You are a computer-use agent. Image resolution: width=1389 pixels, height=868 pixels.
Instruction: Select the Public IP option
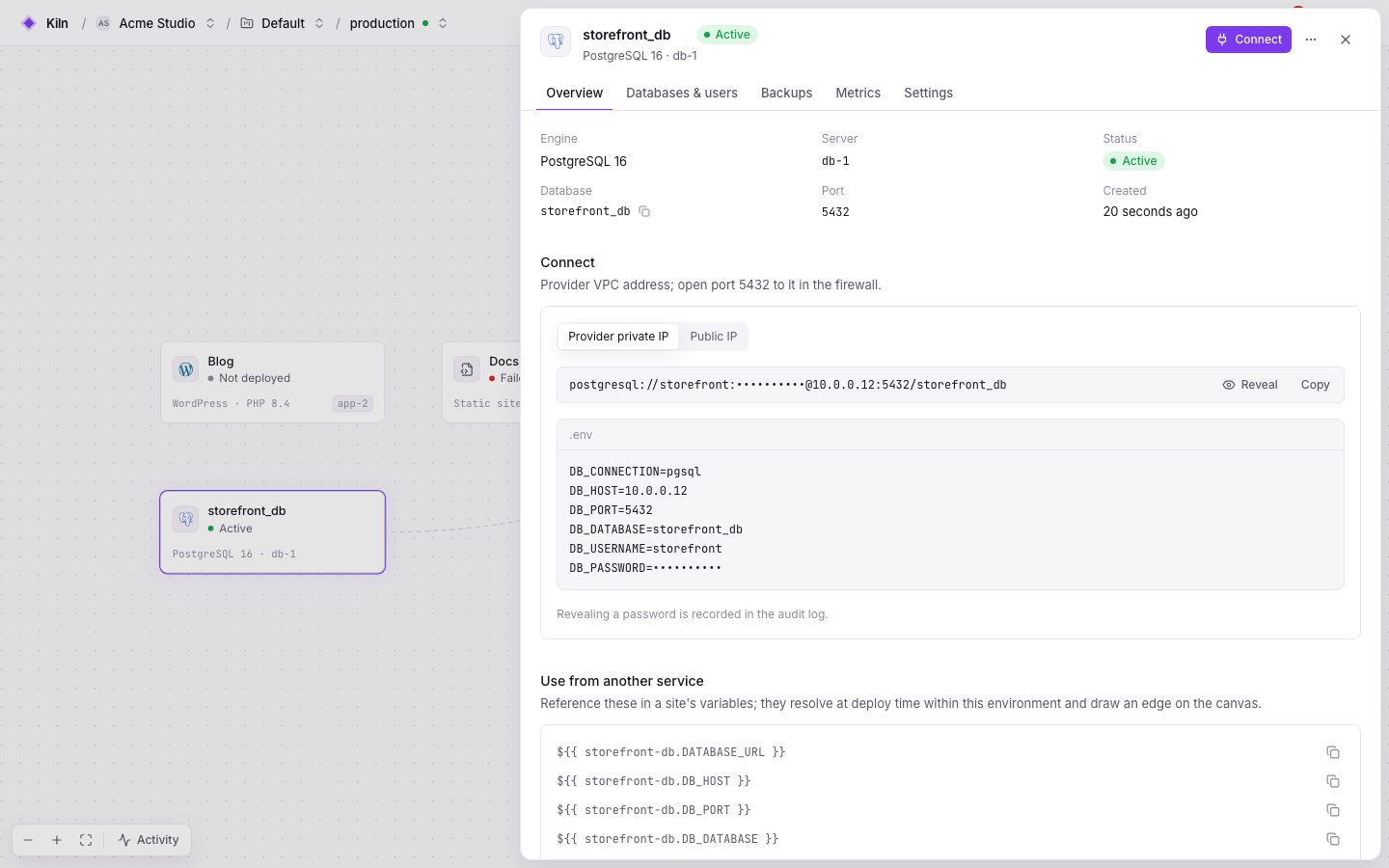point(713,337)
